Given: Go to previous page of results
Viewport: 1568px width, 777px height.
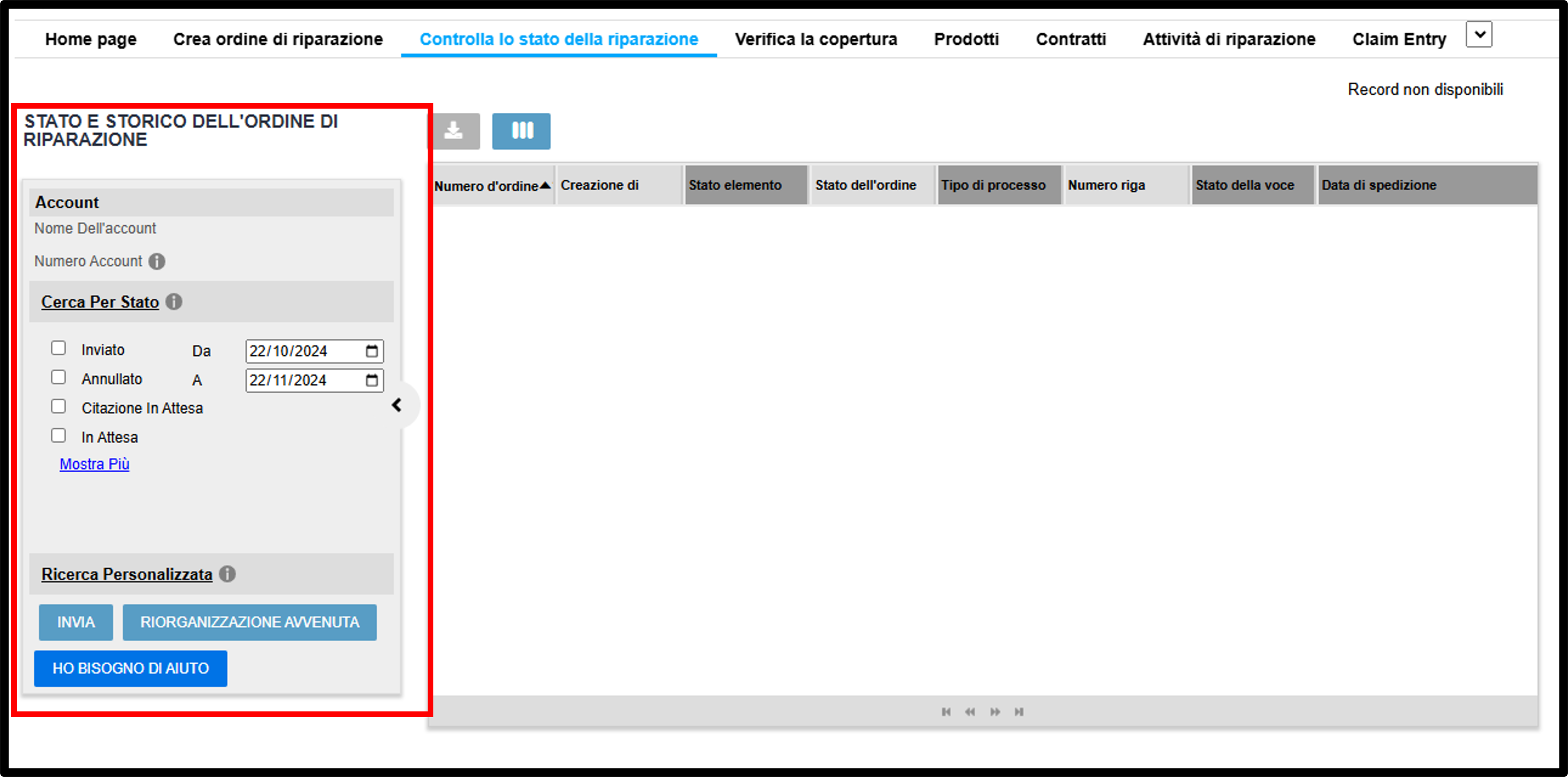Looking at the screenshot, I should (x=970, y=711).
